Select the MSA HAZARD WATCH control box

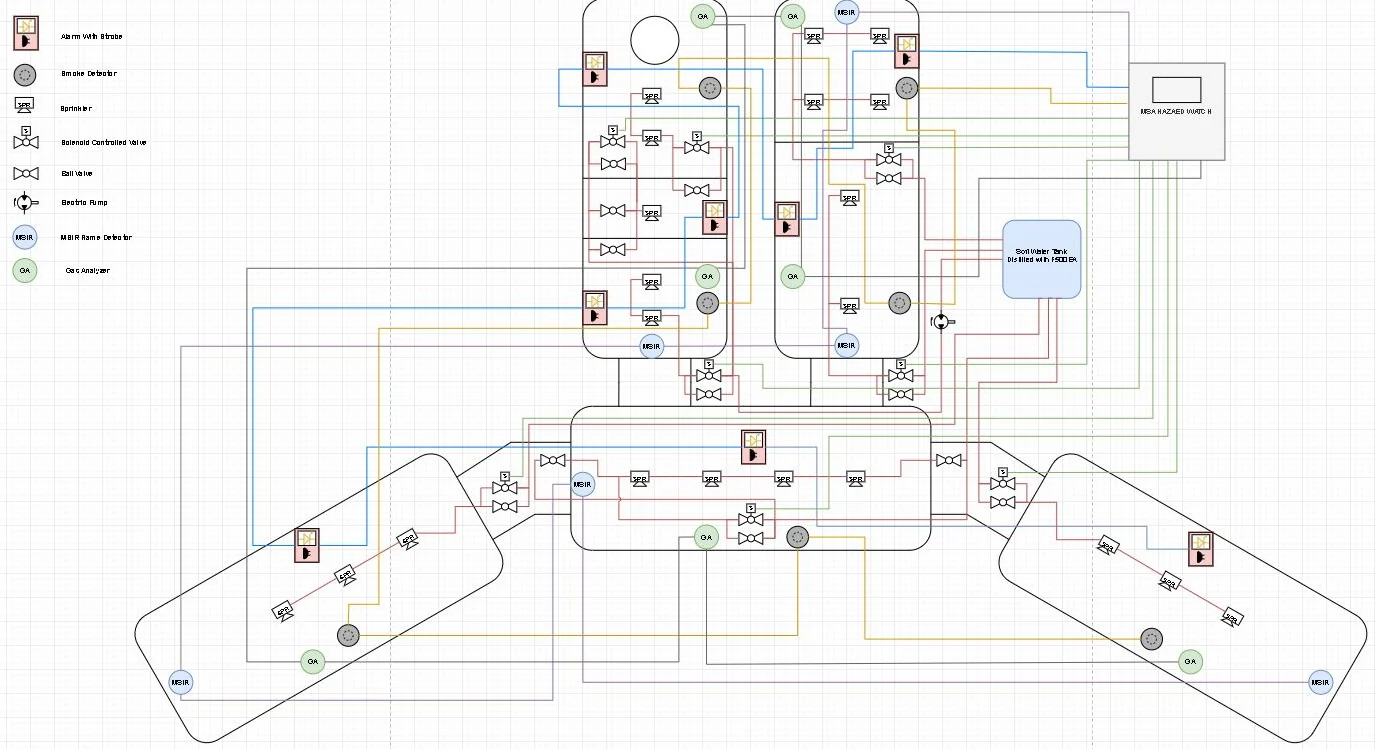(1176, 111)
